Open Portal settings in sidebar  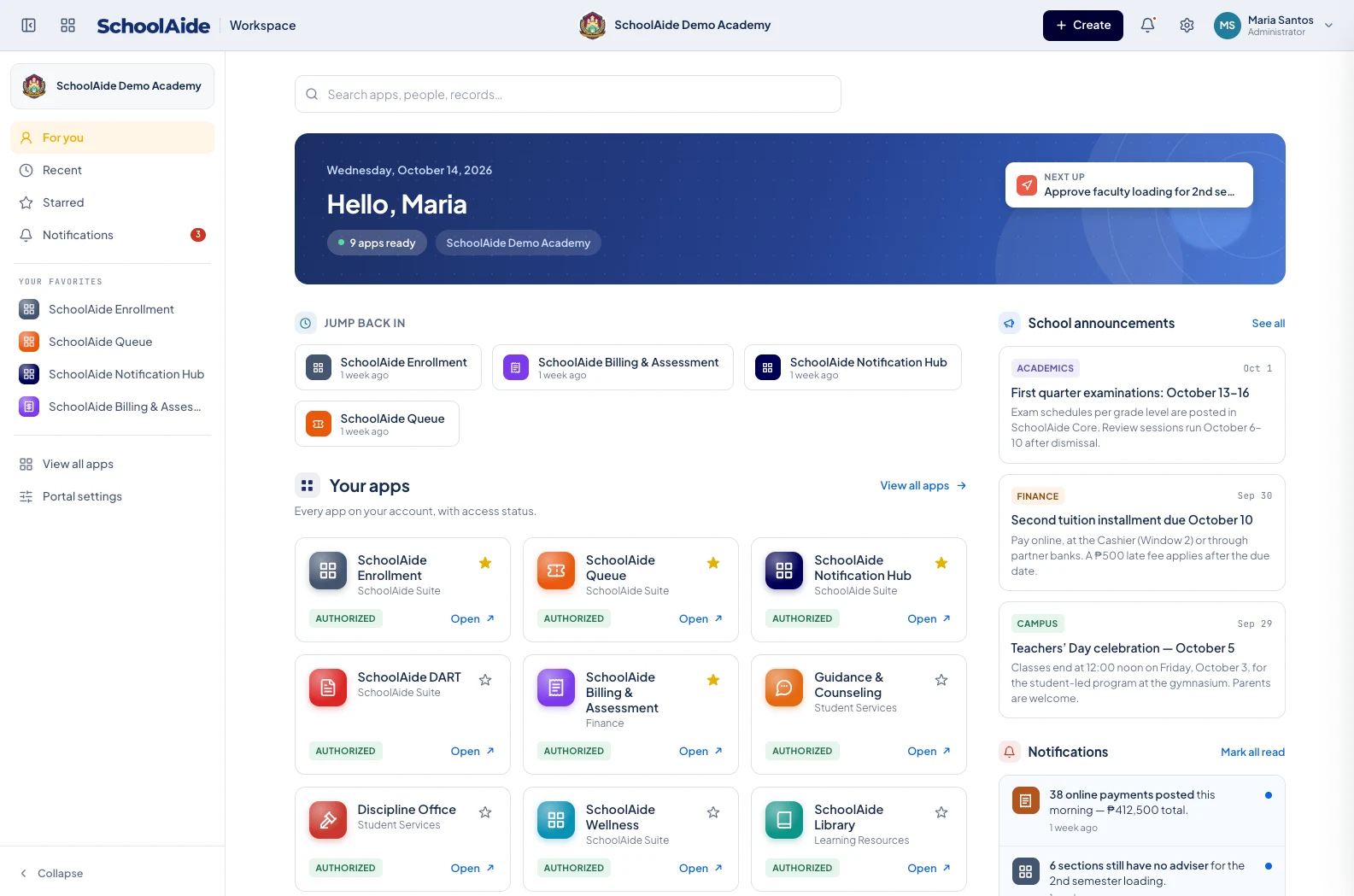[x=112, y=496]
